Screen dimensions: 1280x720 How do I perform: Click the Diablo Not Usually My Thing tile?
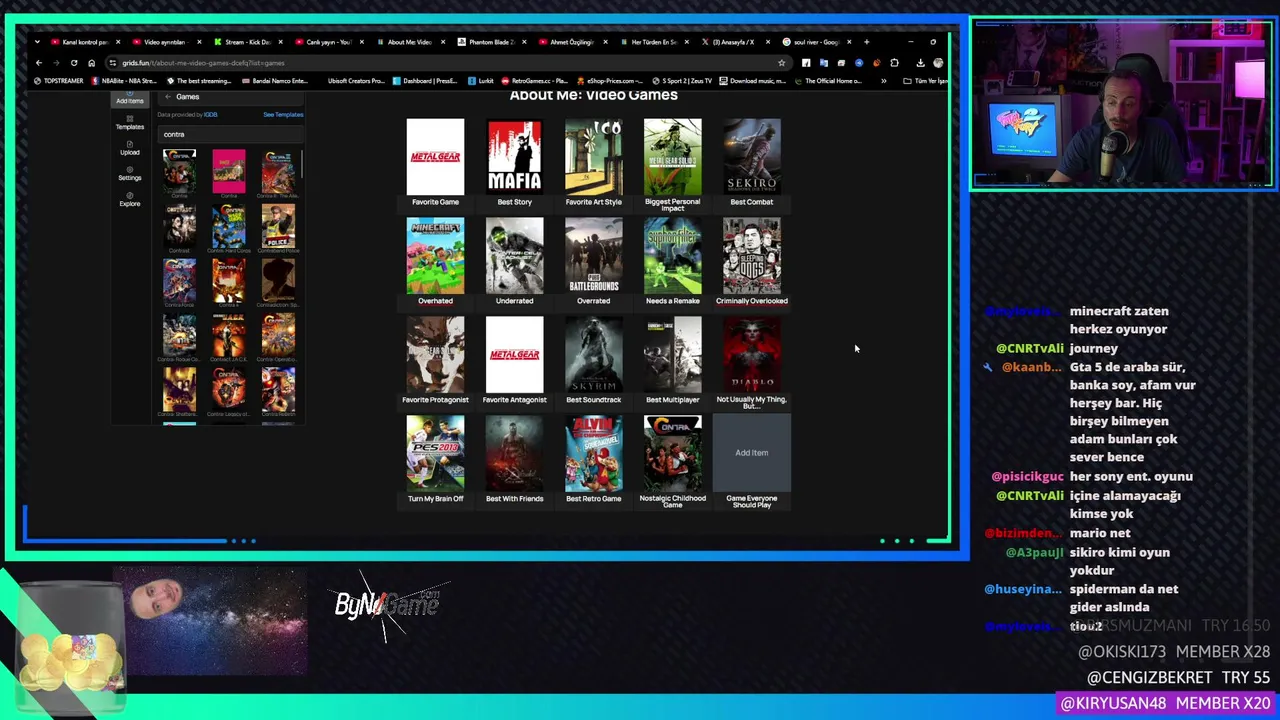(752, 355)
